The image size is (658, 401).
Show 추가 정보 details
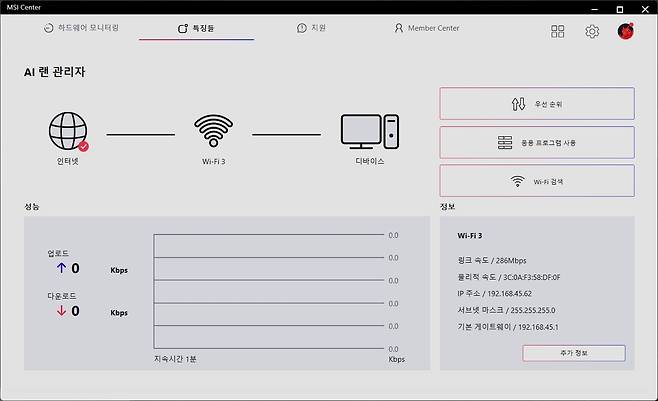point(573,353)
